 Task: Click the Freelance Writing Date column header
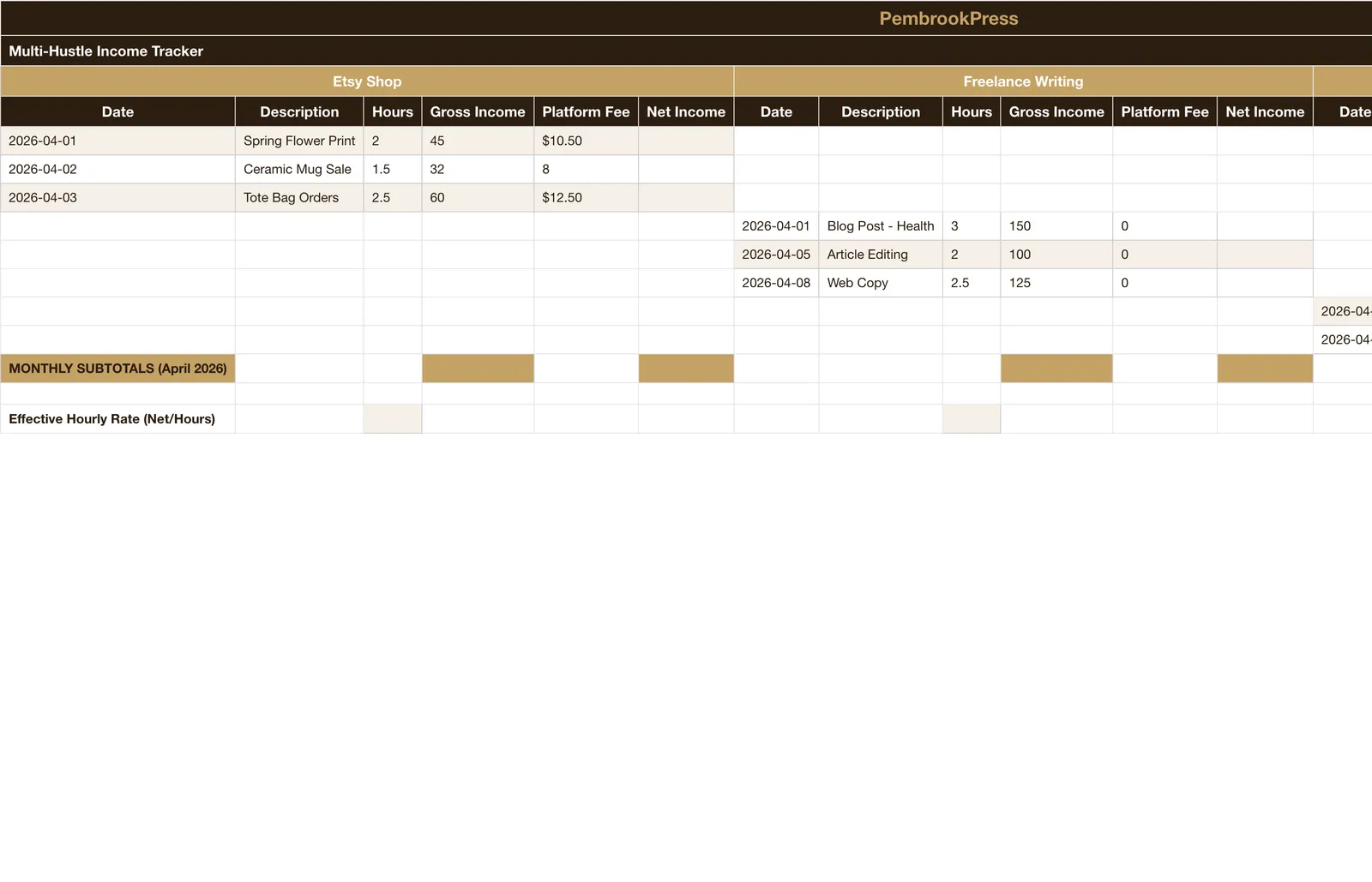(776, 111)
